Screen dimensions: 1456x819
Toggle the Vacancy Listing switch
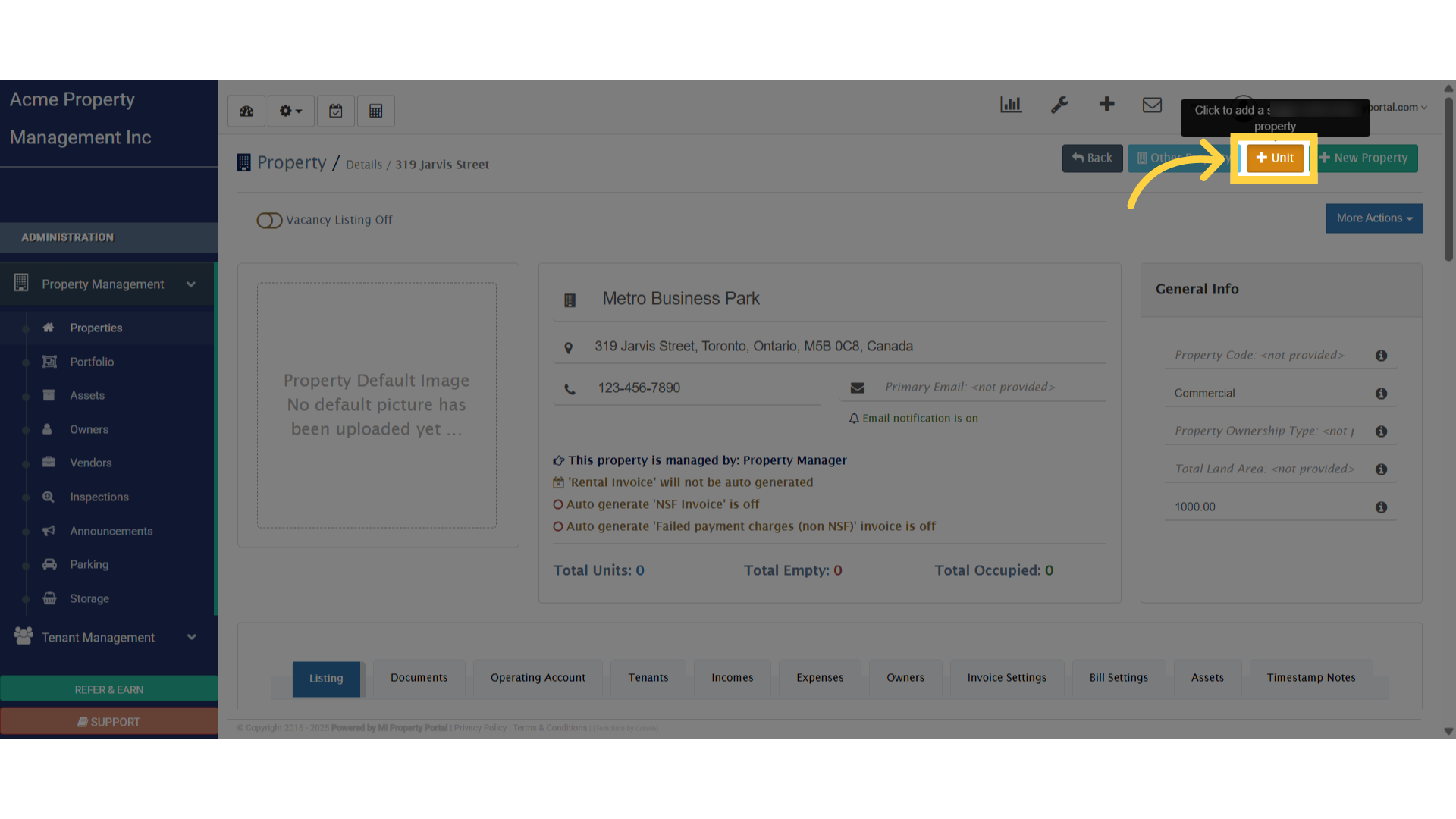click(269, 221)
